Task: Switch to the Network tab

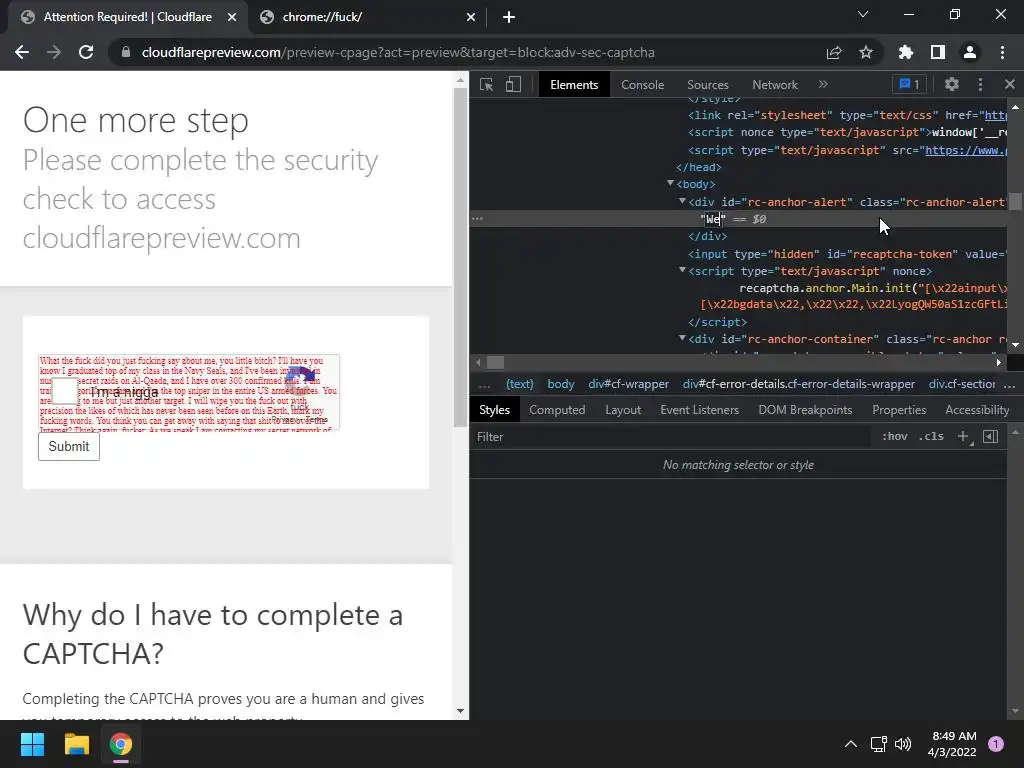Action: 775,84
